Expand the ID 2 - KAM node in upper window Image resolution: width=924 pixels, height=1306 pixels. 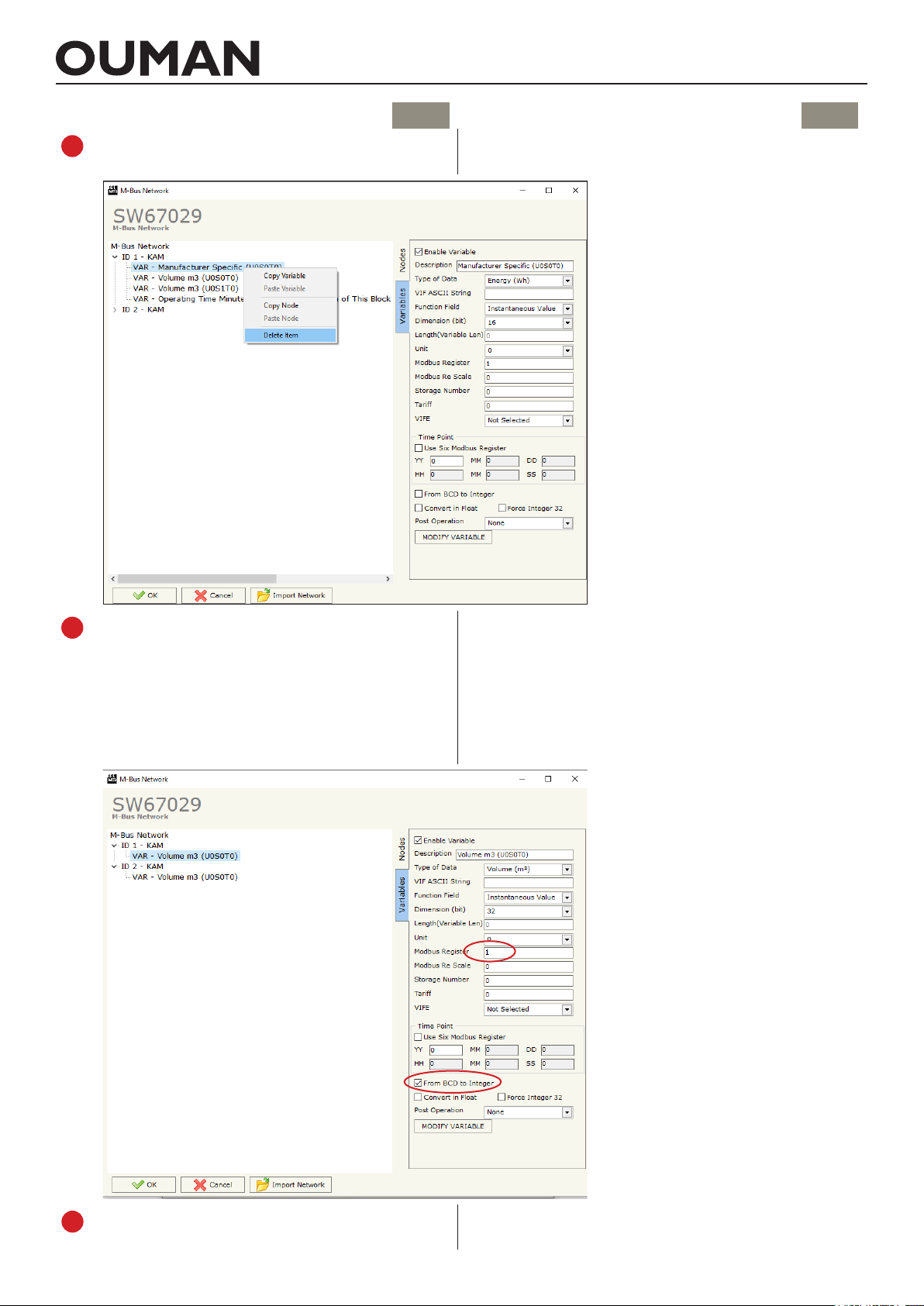pyautogui.click(x=115, y=310)
